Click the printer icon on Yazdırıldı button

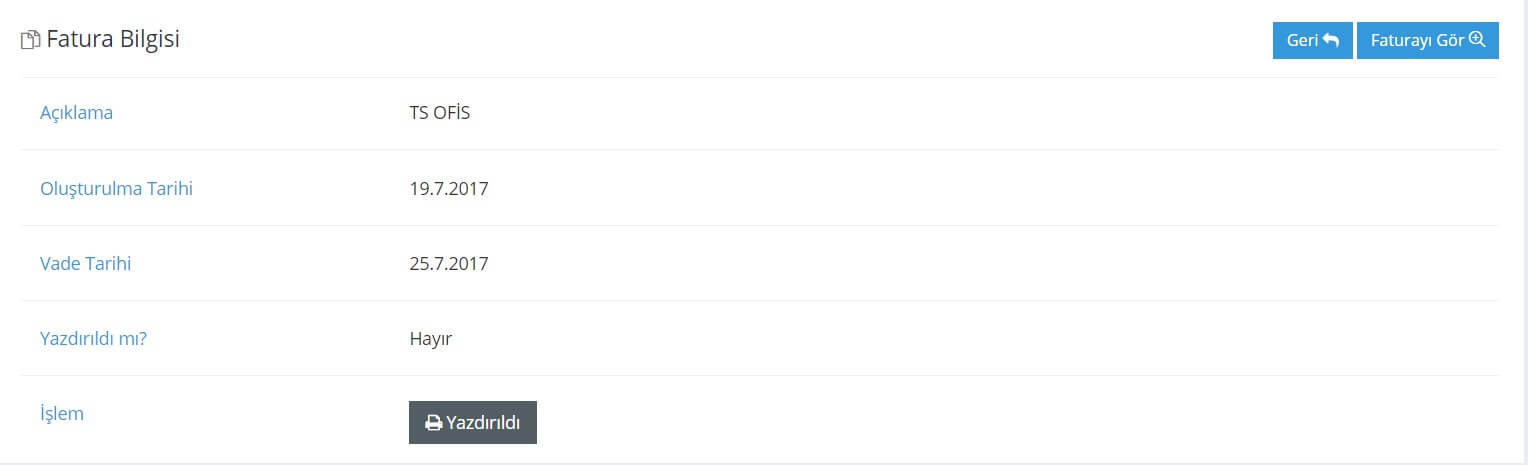434,423
